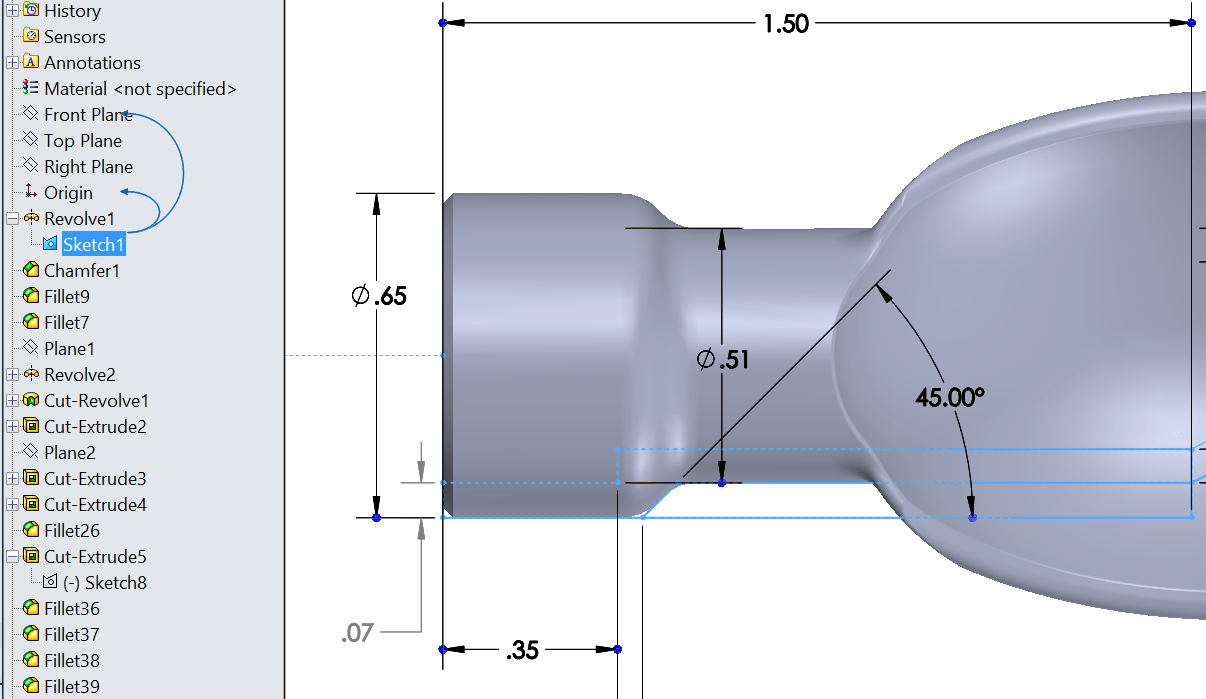Click the Fillet9 feature icon
The height and width of the screenshot is (699, 1206).
click(x=30, y=296)
